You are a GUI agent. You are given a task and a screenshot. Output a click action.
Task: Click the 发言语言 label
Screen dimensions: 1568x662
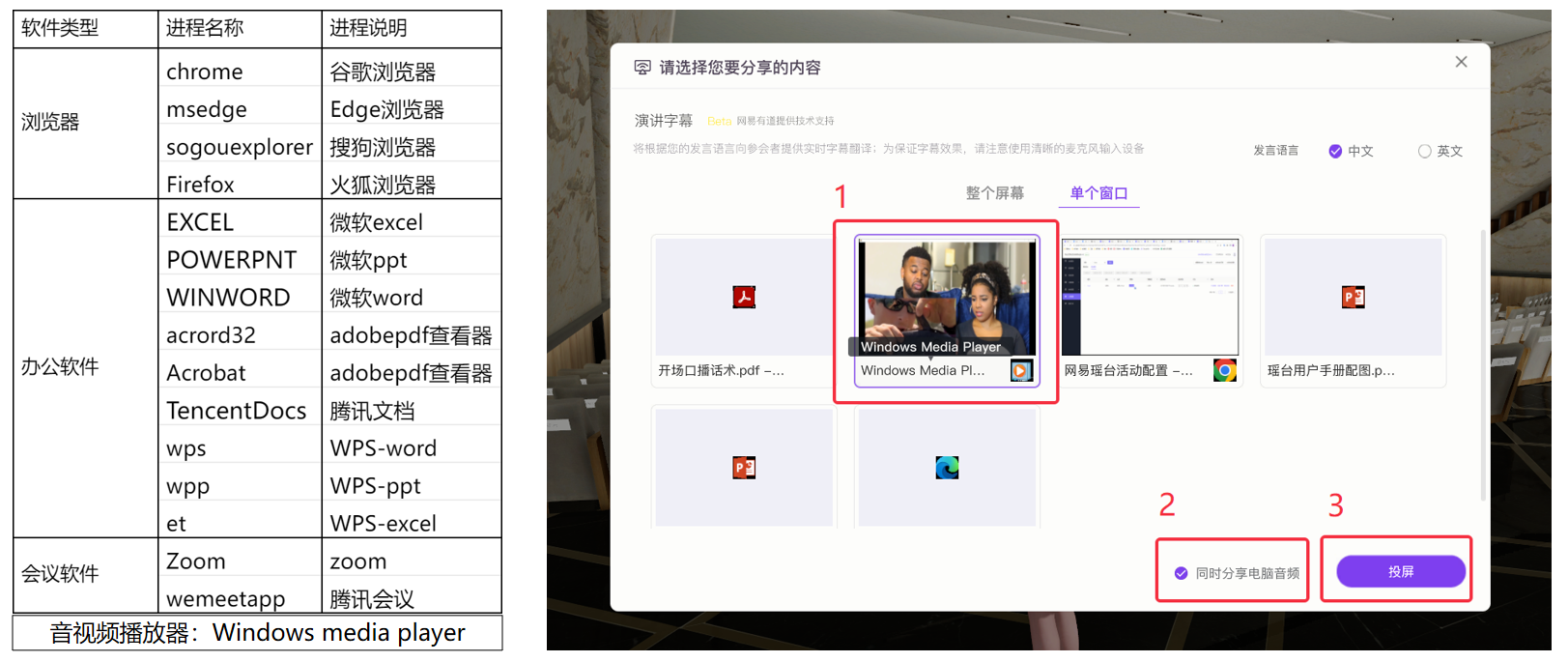(1275, 151)
